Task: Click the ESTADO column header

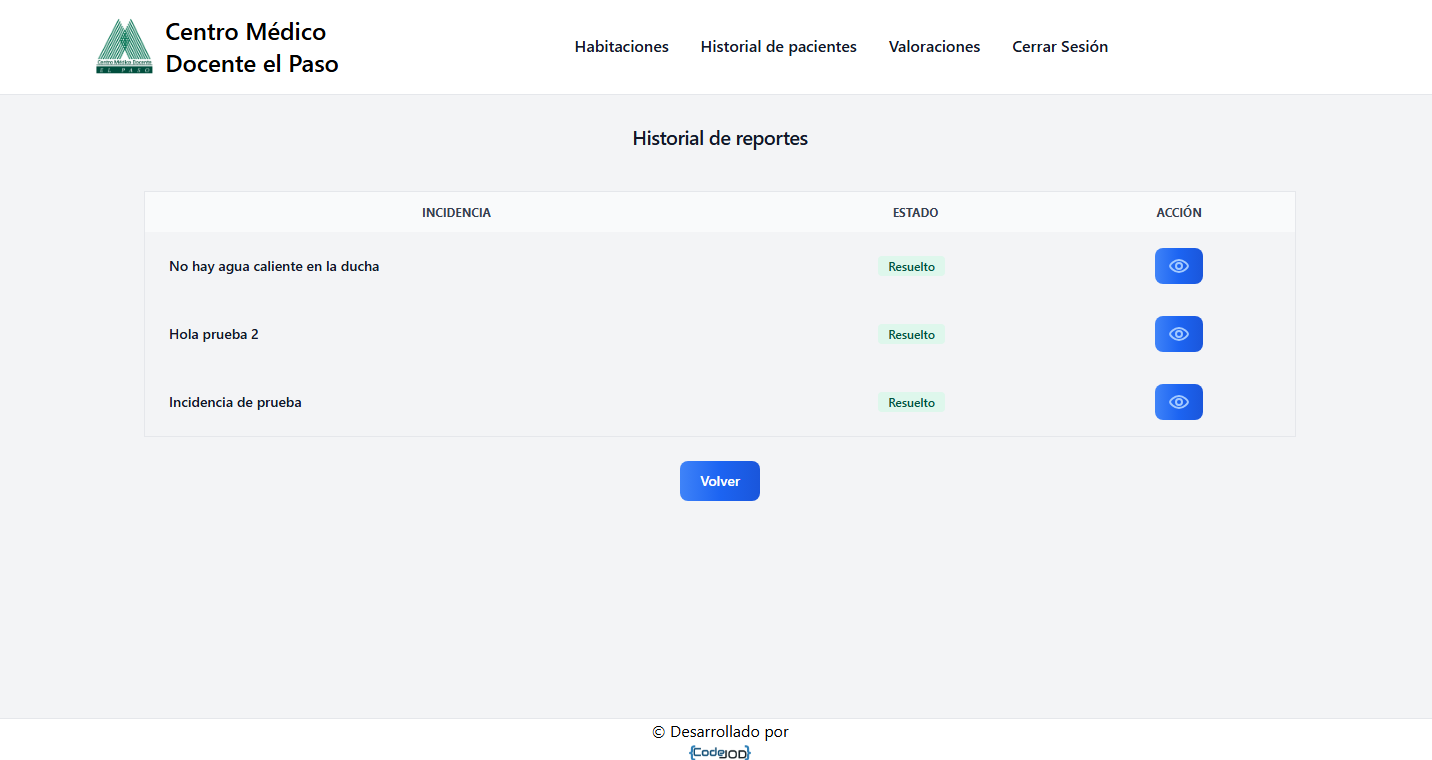Action: point(915,213)
